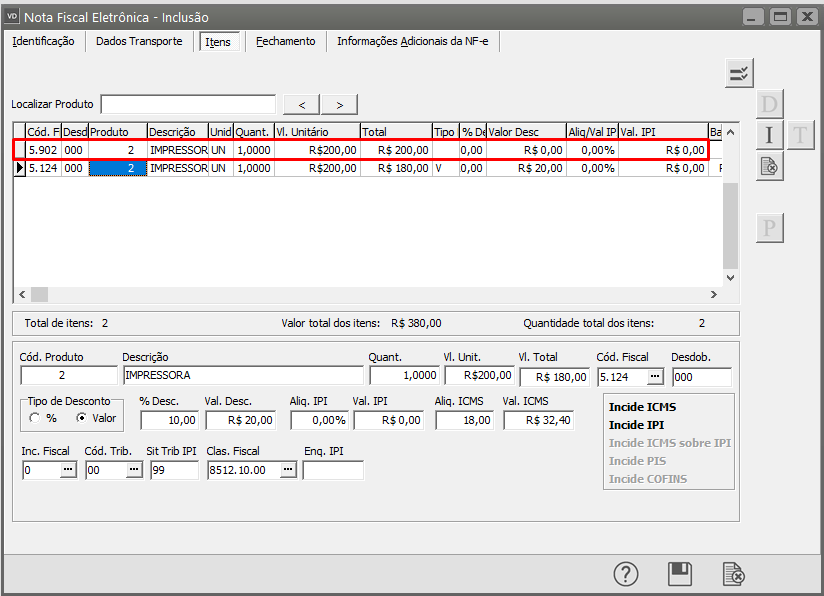The height and width of the screenshot is (596, 824).
Task: Click the grid's horizontal scrollbar right arrow
Action: pos(713,295)
